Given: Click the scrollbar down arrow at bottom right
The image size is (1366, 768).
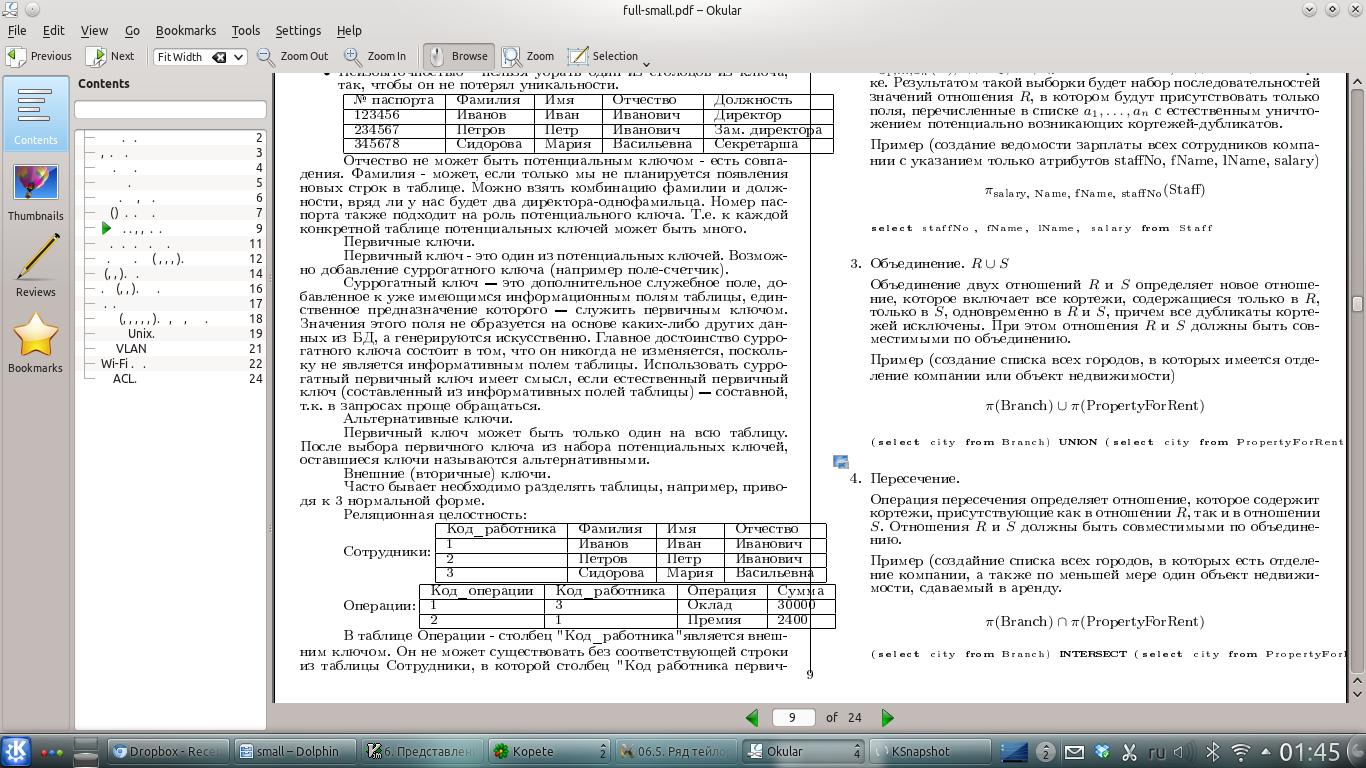Looking at the screenshot, I should tap(1357, 695).
